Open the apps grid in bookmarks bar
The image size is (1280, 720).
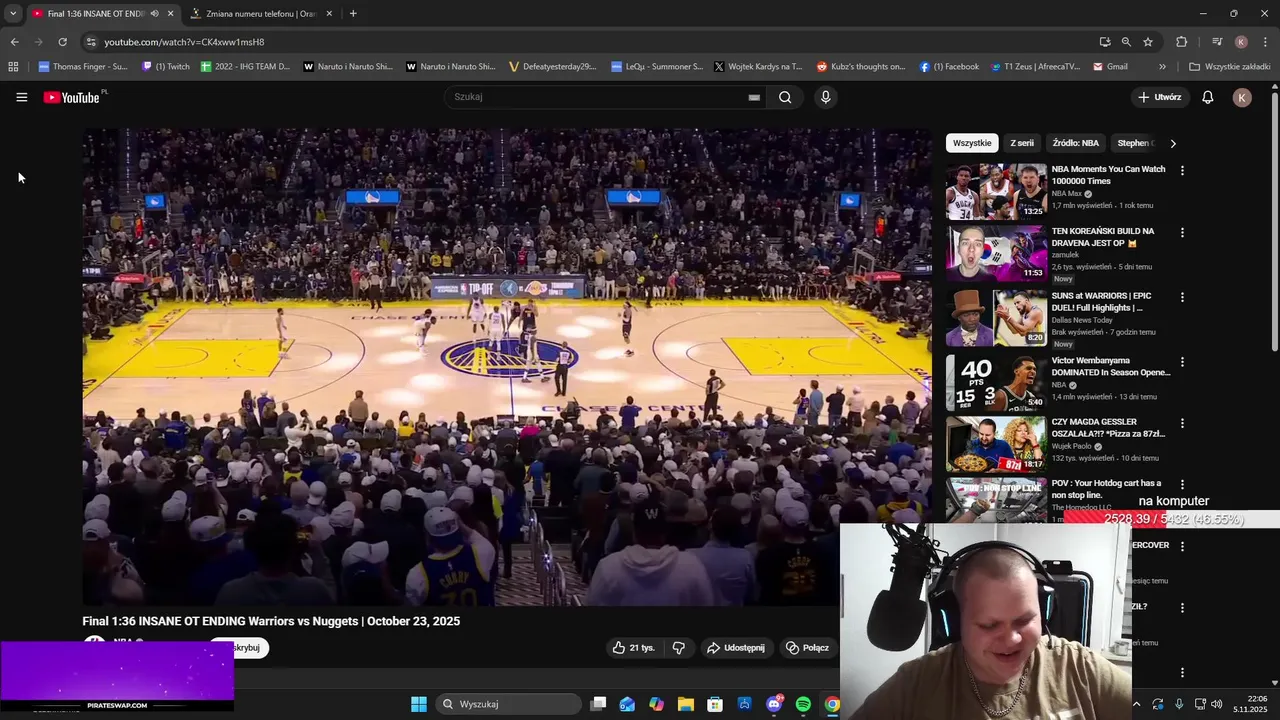[x=13, y=67]
